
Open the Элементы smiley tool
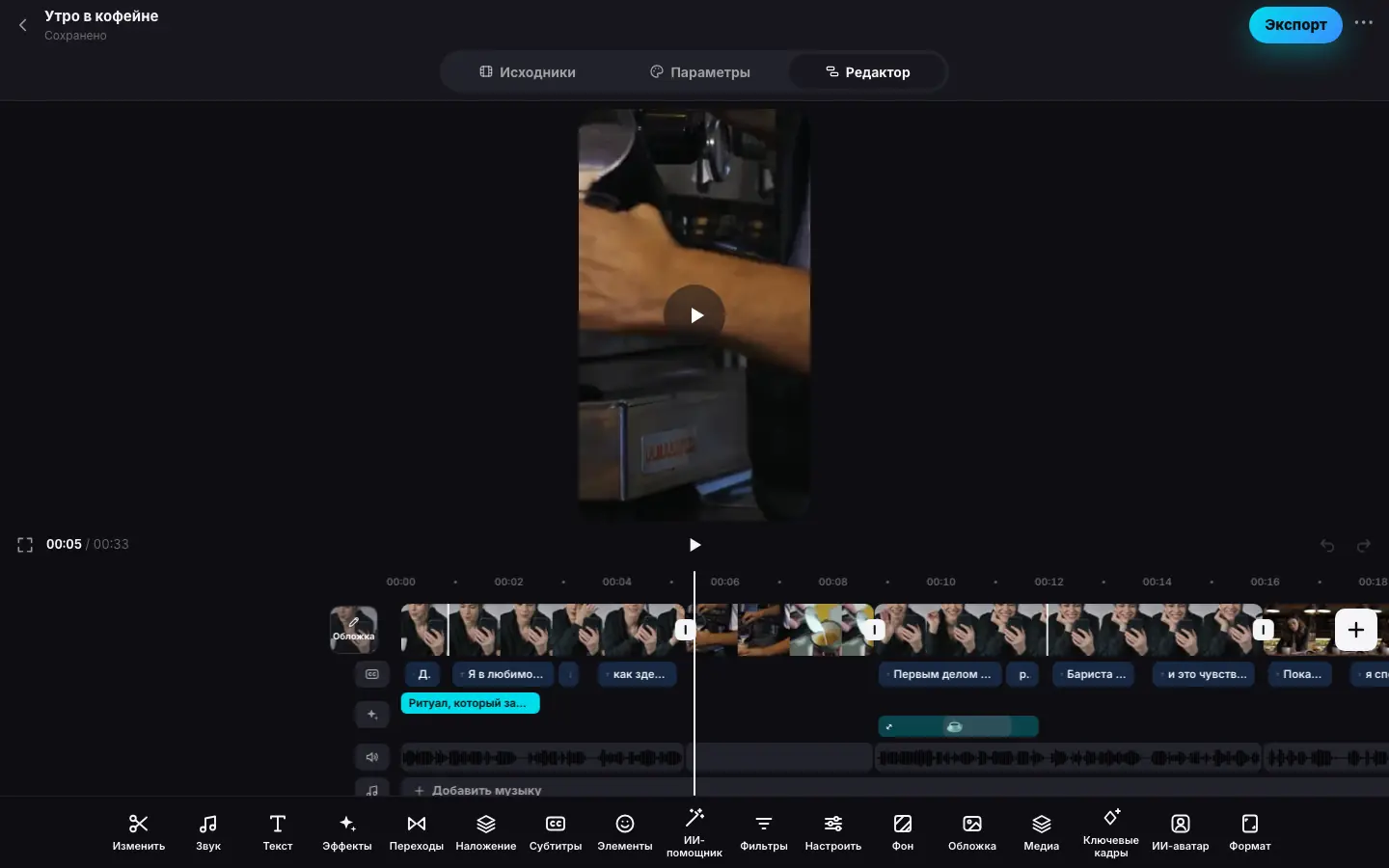[625, 832]
